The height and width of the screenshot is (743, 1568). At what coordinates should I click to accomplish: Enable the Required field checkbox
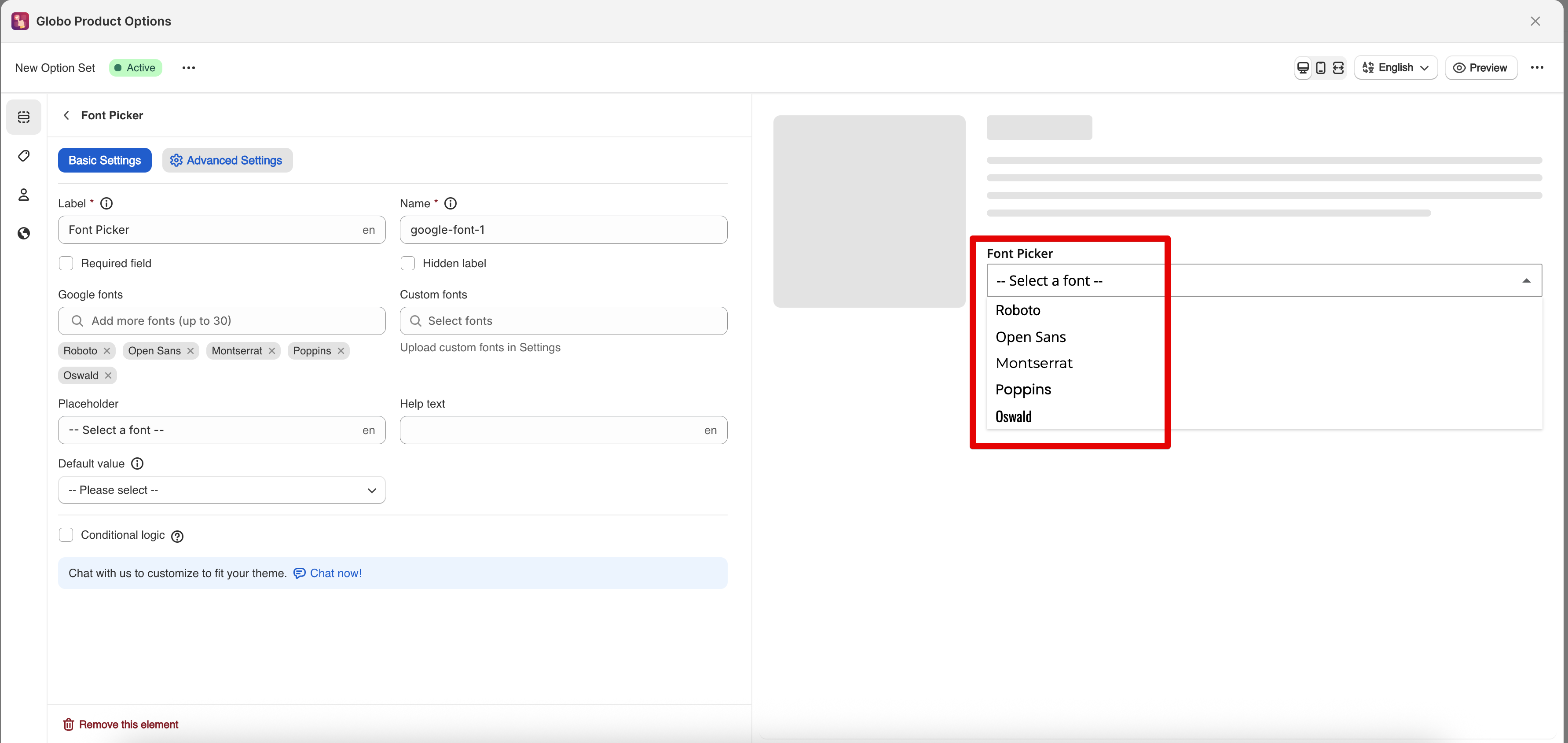pos(66,263)
